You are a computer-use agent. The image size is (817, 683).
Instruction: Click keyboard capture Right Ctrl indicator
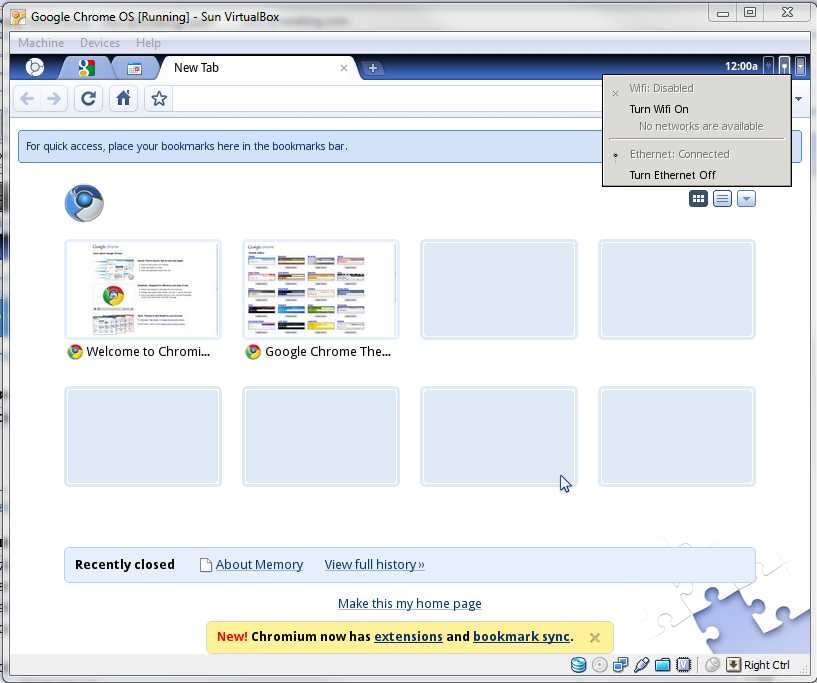[759, 665]
